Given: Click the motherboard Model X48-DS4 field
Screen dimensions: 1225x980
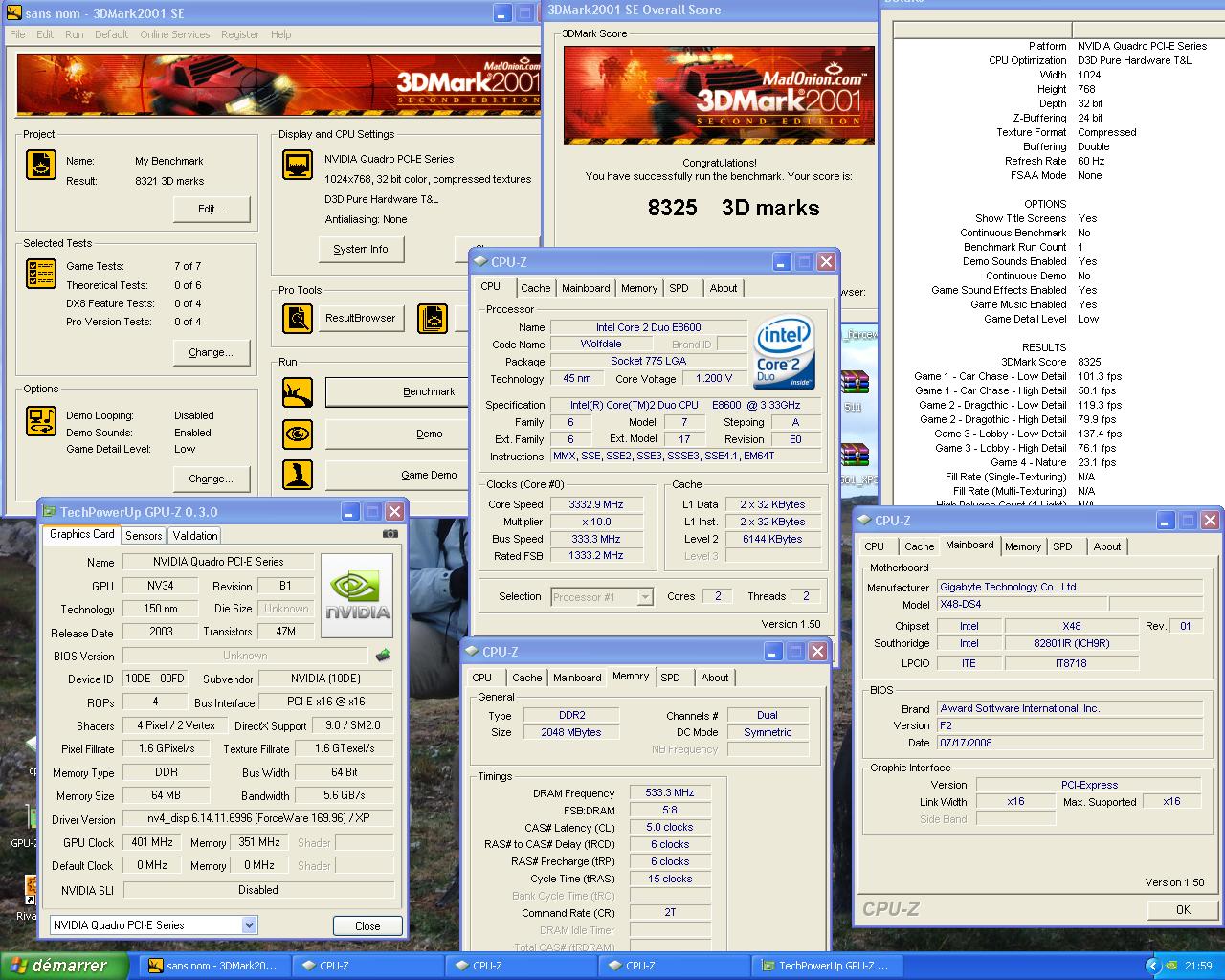Looking at the screenshot, I should (x=1021, y=604).
